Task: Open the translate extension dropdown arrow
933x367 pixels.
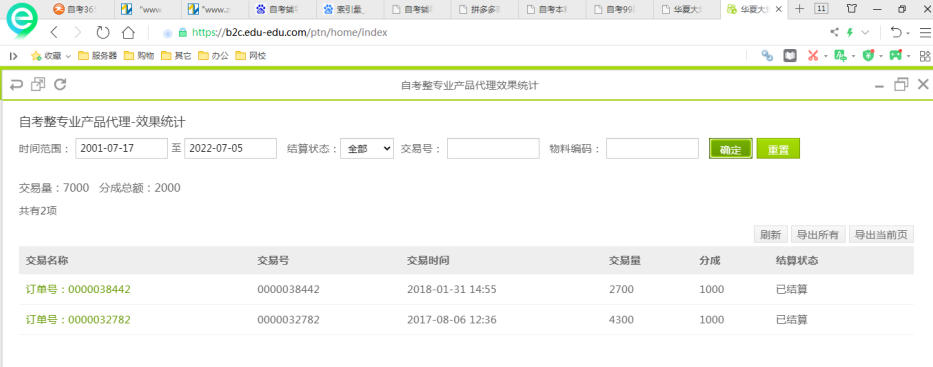Action: 853,57
